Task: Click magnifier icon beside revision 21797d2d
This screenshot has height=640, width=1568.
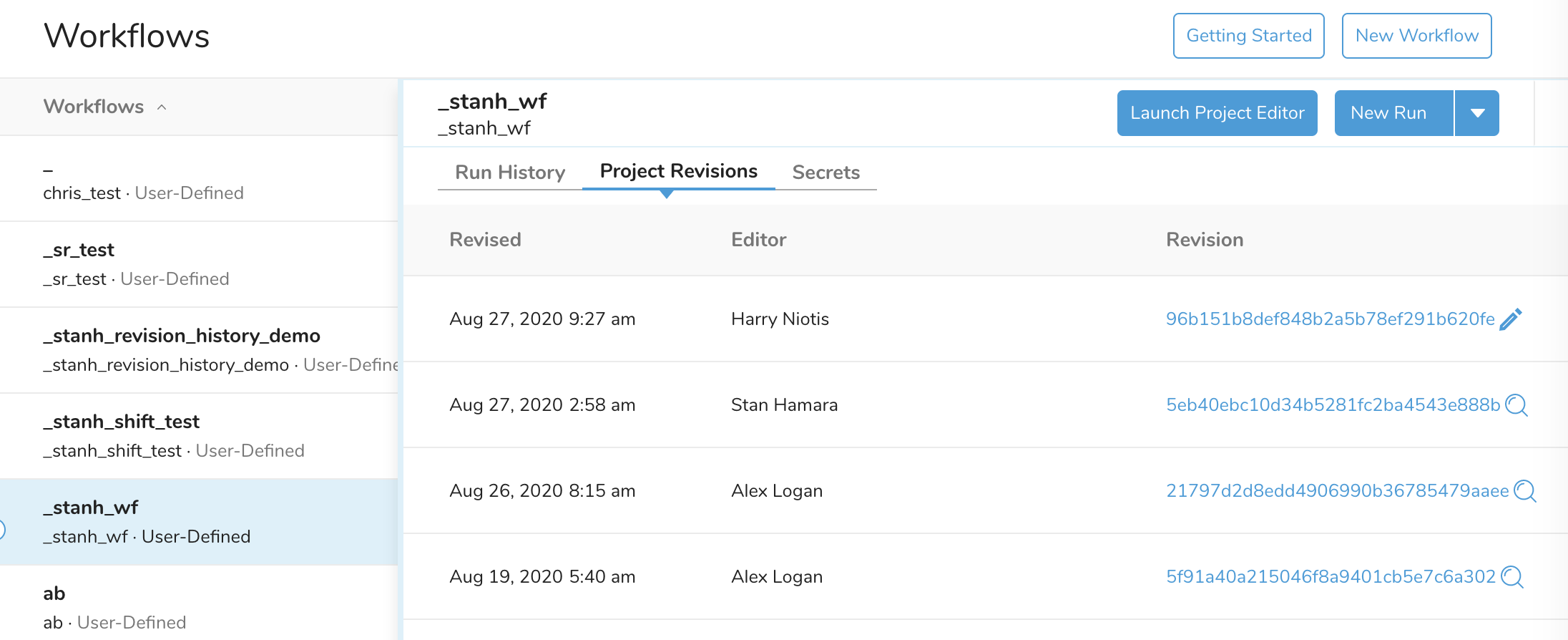Action: [x=1524, y=491]
